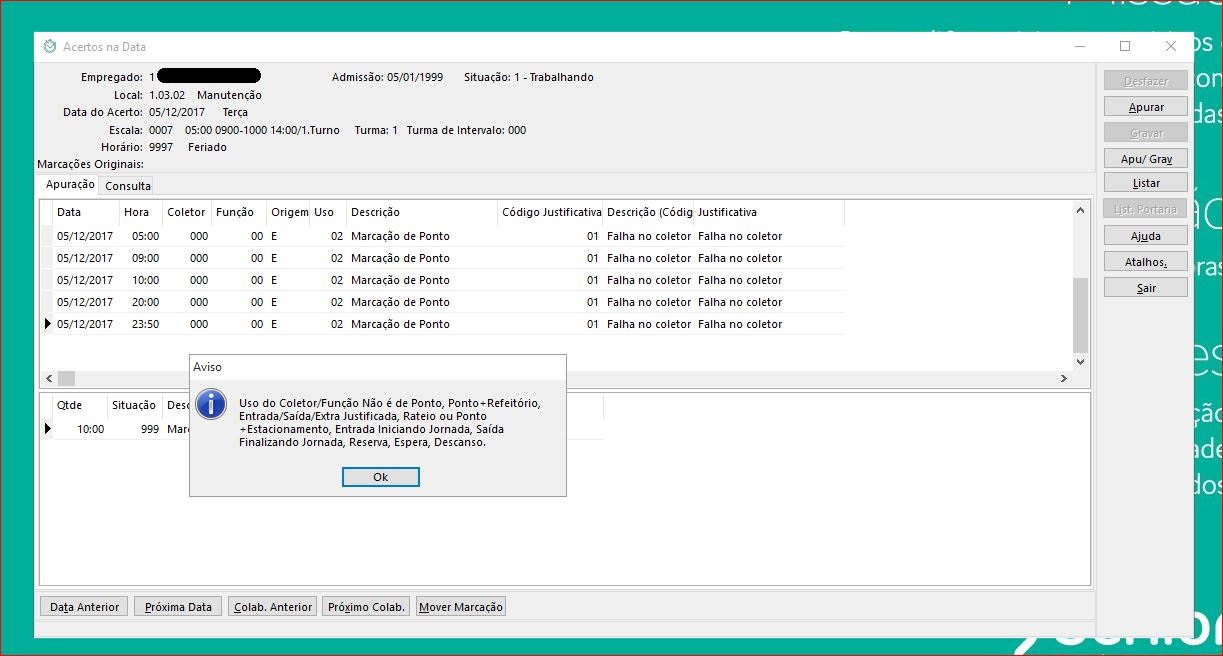Advance to Próxima Data
Viewport: 1223px width, 656px height.
pyautogui.click(x=178, y=607)
